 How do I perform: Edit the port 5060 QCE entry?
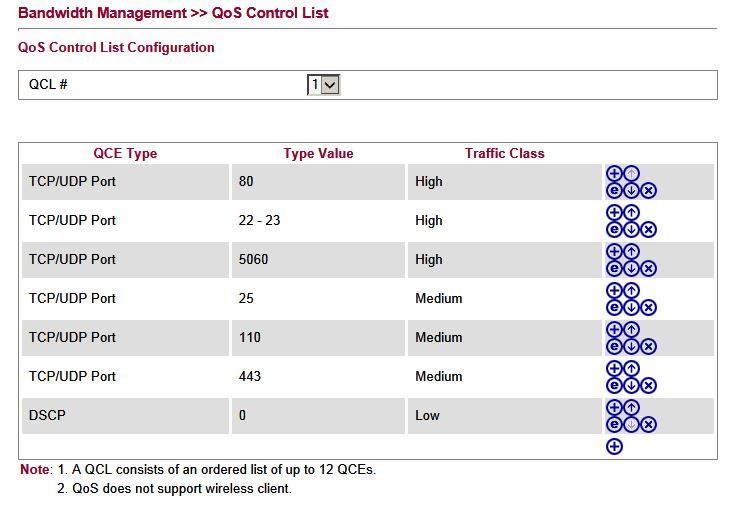coord(614,268)
